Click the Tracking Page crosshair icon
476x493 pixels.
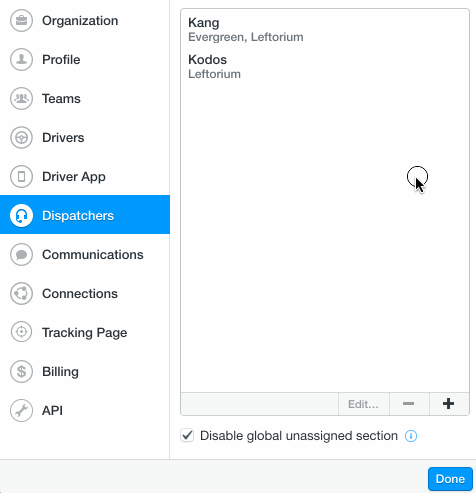[x=21, y=332]
